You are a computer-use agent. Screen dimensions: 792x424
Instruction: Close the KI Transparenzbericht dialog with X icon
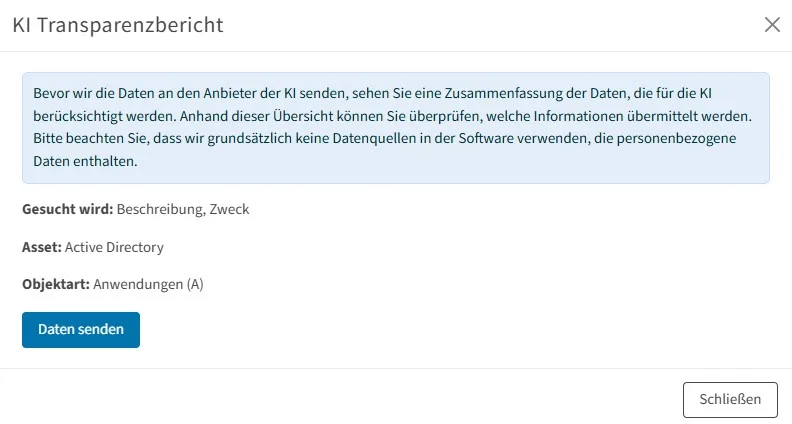(772, 25)
